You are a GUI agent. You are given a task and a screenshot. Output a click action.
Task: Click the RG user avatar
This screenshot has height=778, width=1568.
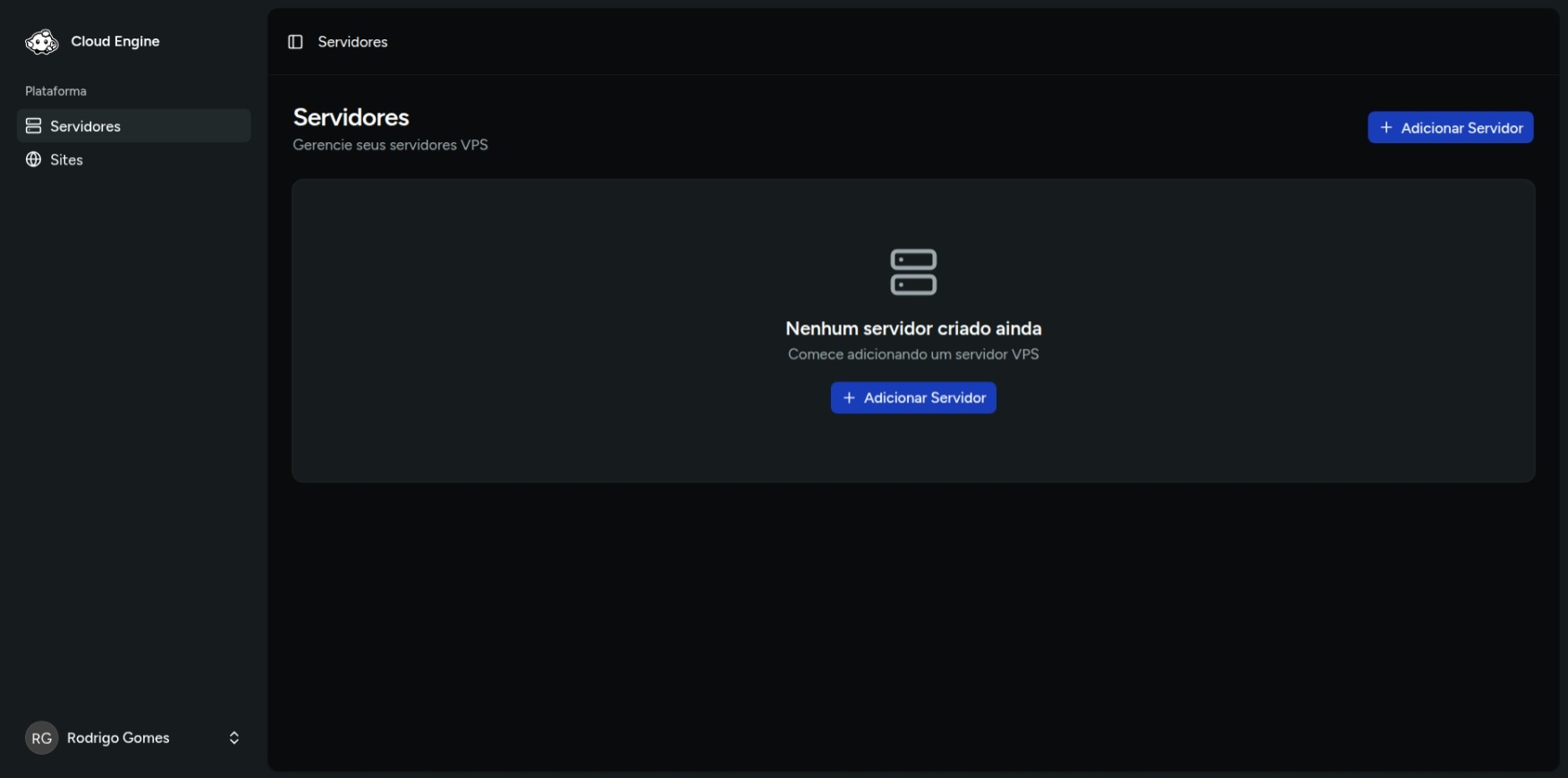tap(41, 738)
